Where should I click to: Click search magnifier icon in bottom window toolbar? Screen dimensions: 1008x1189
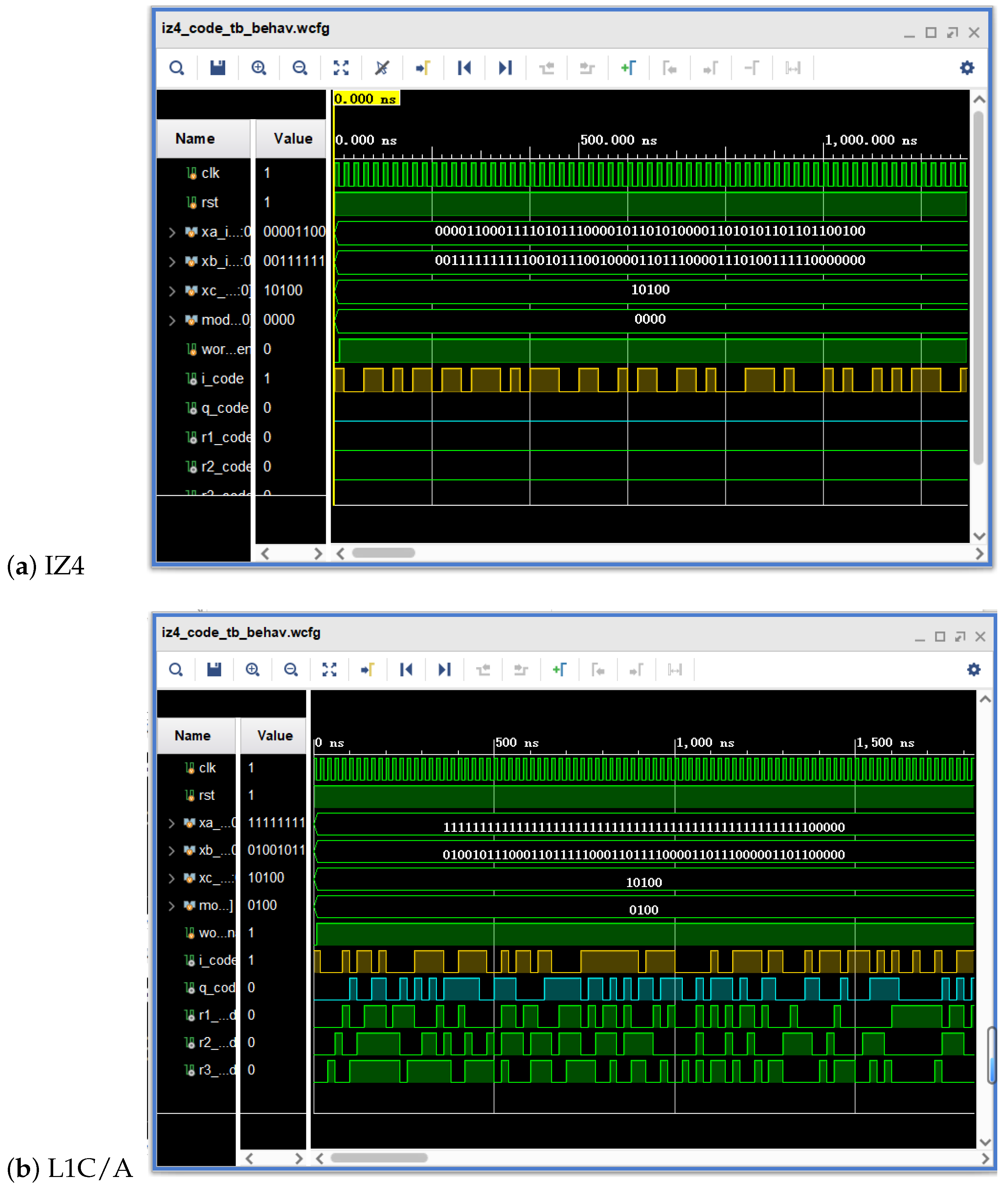176,670
